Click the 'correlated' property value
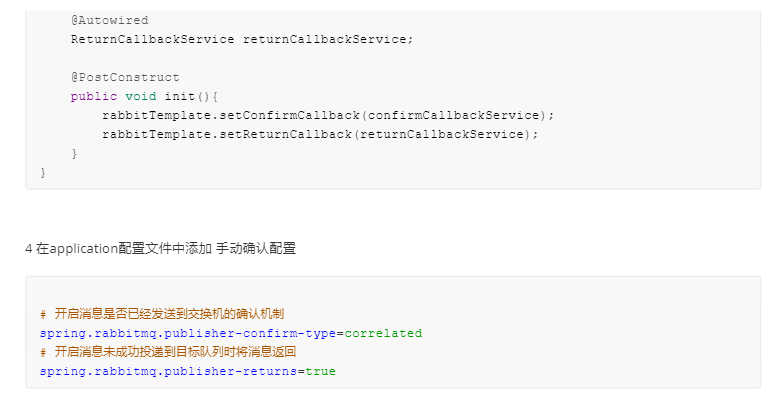This screenshot has width=781, height=411. point(383,333)
